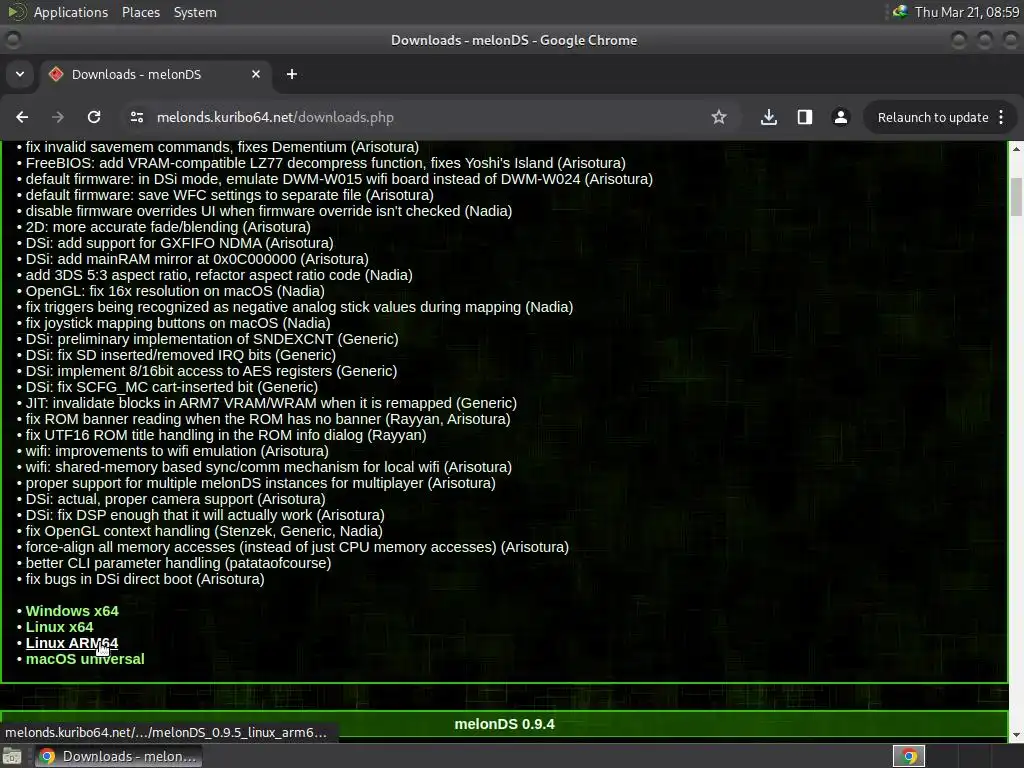
Task: Click the scrollbar up arrow
Action: tap(1016, 149)
